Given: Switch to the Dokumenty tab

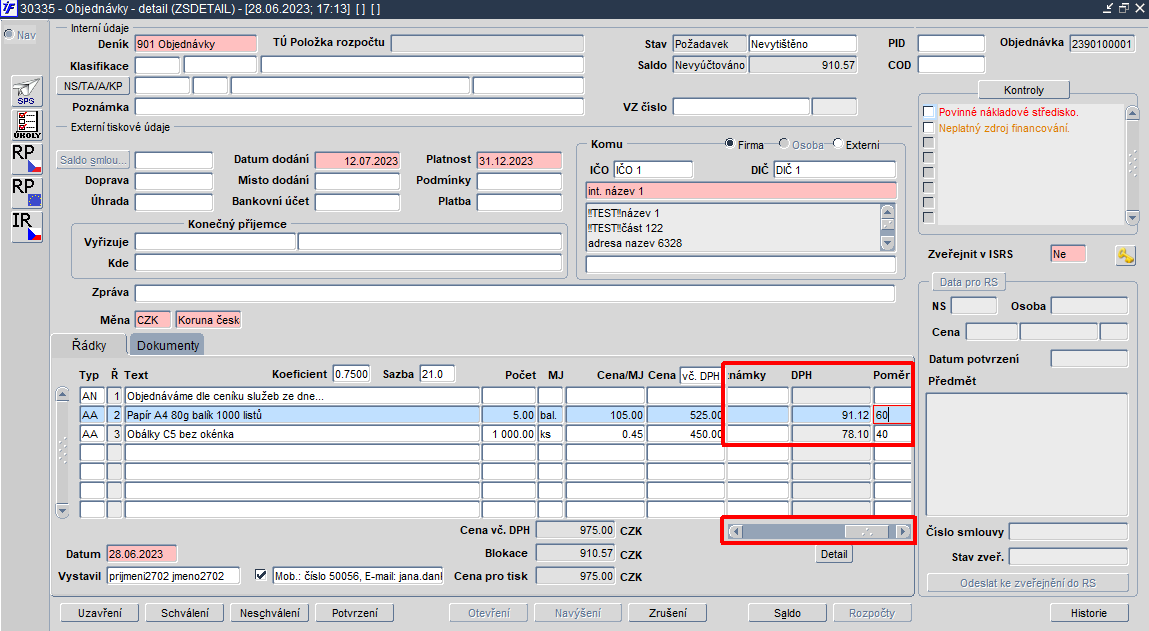Looking at the screenshot, I should [x=168, y=345].
